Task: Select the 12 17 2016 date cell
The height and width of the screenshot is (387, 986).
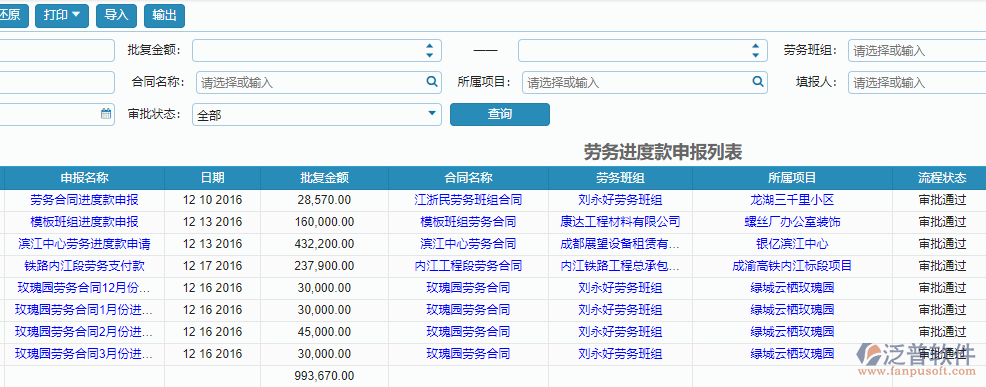Action: click(213, 266)
